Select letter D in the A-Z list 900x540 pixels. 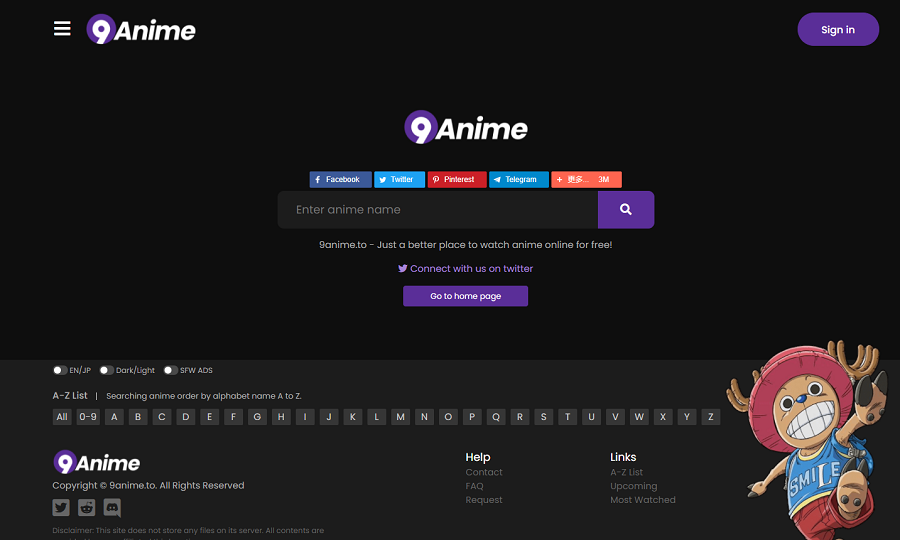pyautogui.click(x=185, y=417)
